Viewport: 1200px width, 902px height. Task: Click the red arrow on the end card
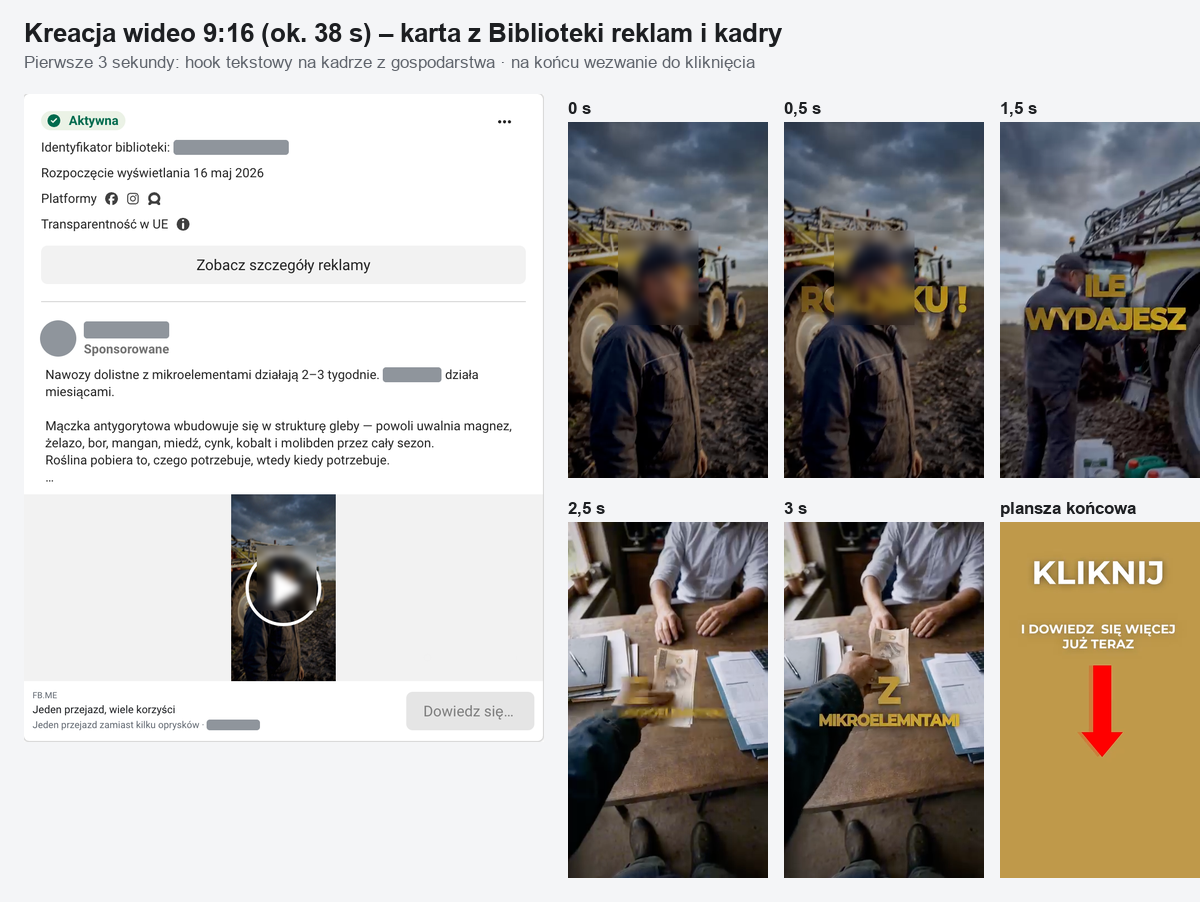pyautogui.click(x=1101, y=711)
